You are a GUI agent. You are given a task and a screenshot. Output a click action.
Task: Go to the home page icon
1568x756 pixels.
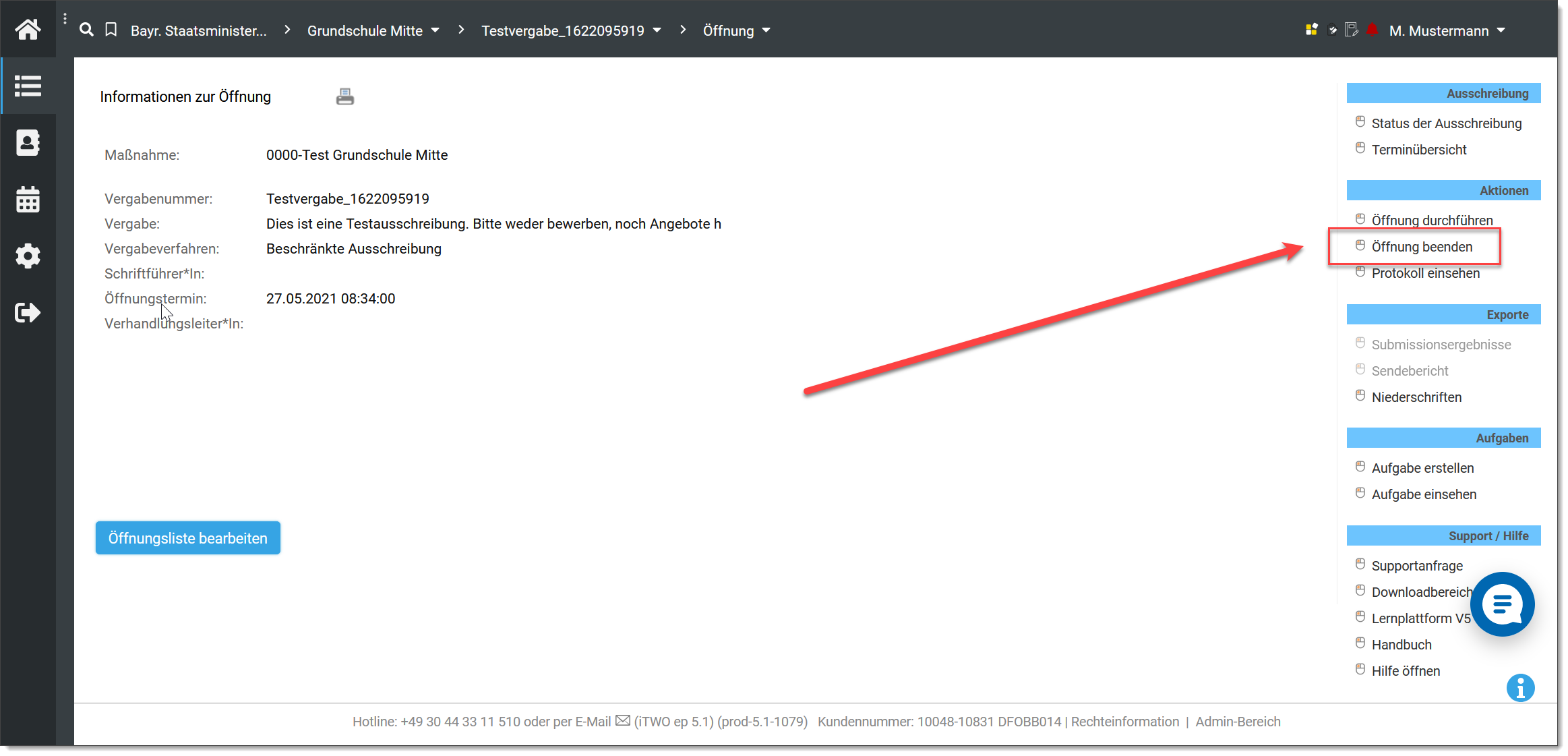(28, 30)
